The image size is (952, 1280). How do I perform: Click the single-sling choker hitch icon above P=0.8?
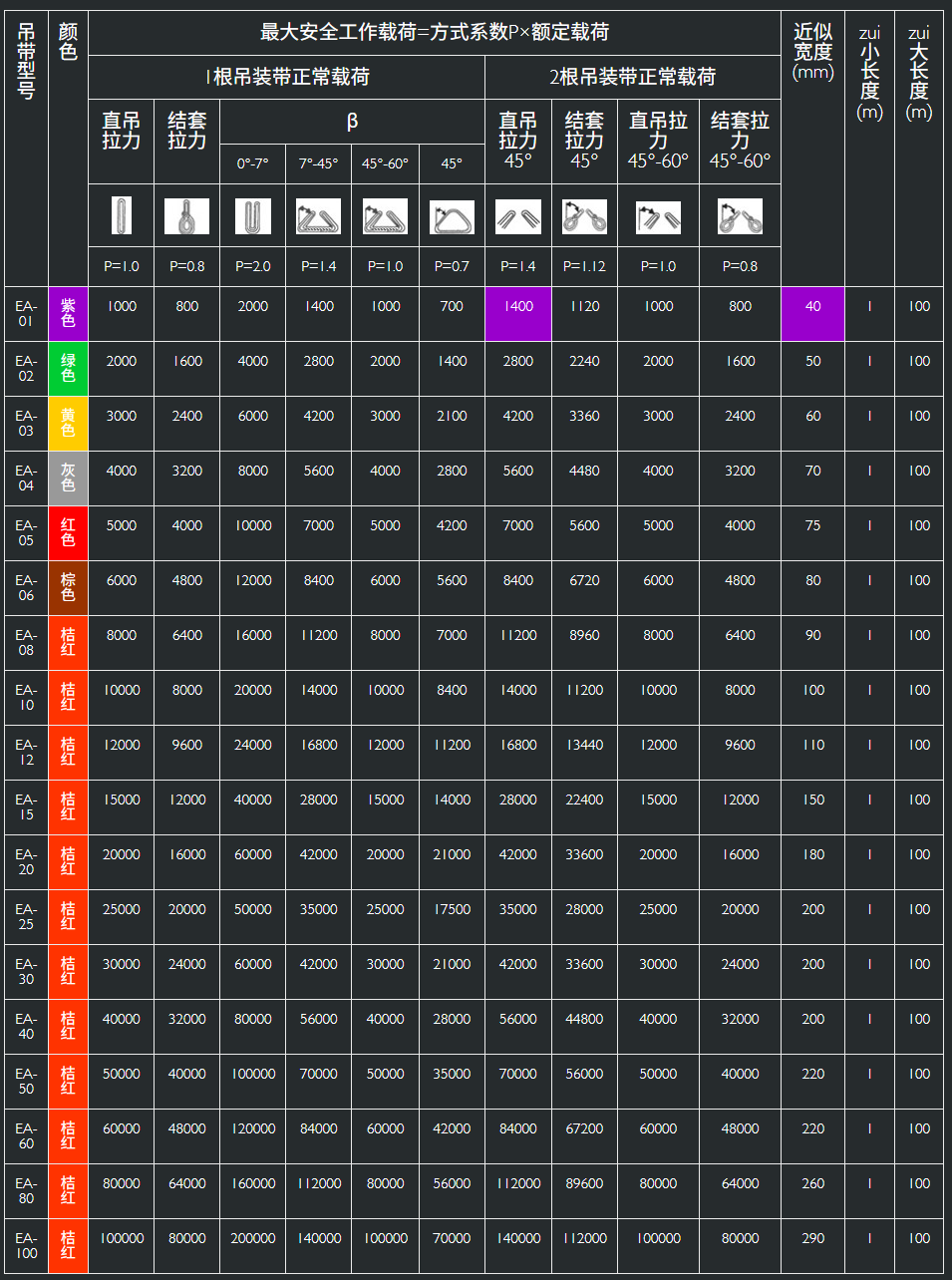(186, 215)
